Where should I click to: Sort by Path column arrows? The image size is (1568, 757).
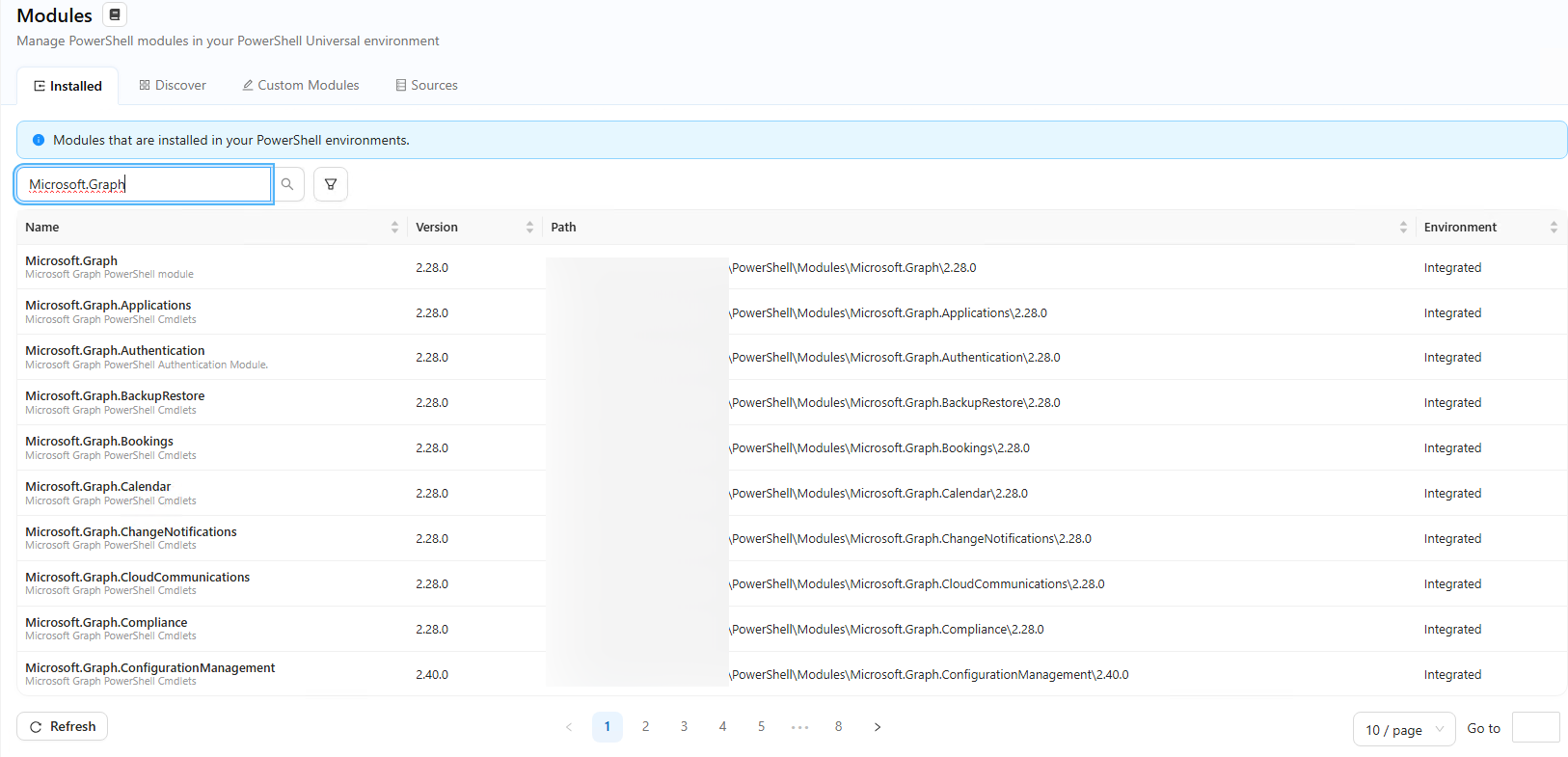click(x=1403, y=228)
